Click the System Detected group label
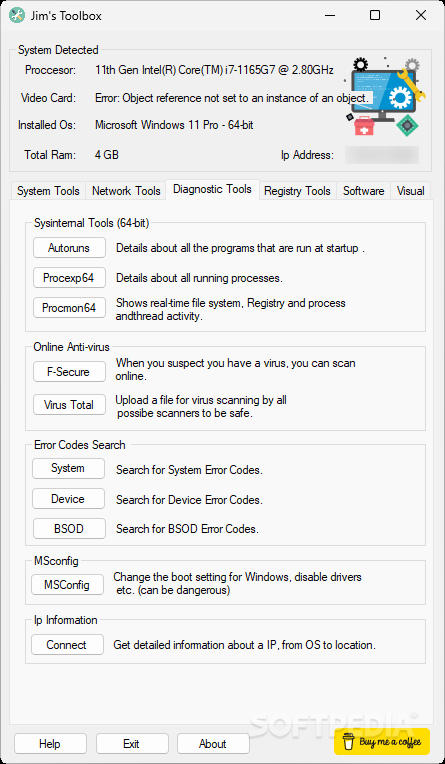Viewport: 445px width, 764px height. pos(58,50)
